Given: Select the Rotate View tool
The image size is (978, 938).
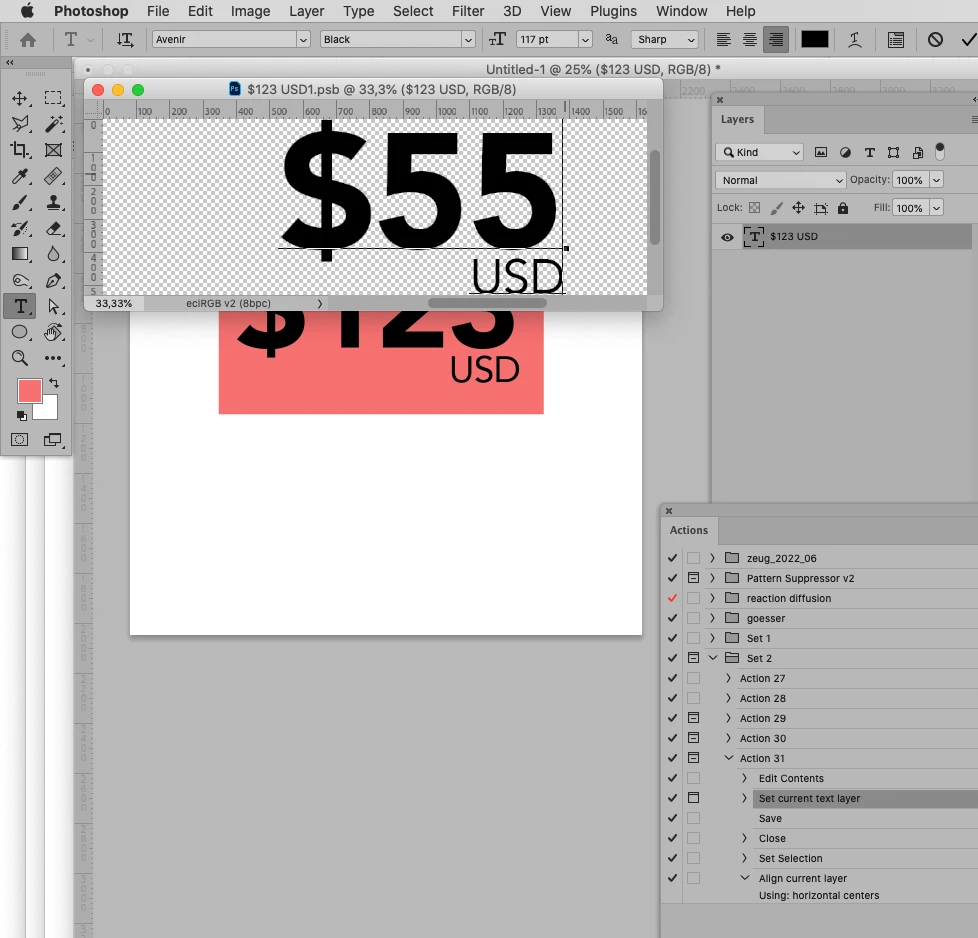Looking at the screenshot, I should coord(54,332).
